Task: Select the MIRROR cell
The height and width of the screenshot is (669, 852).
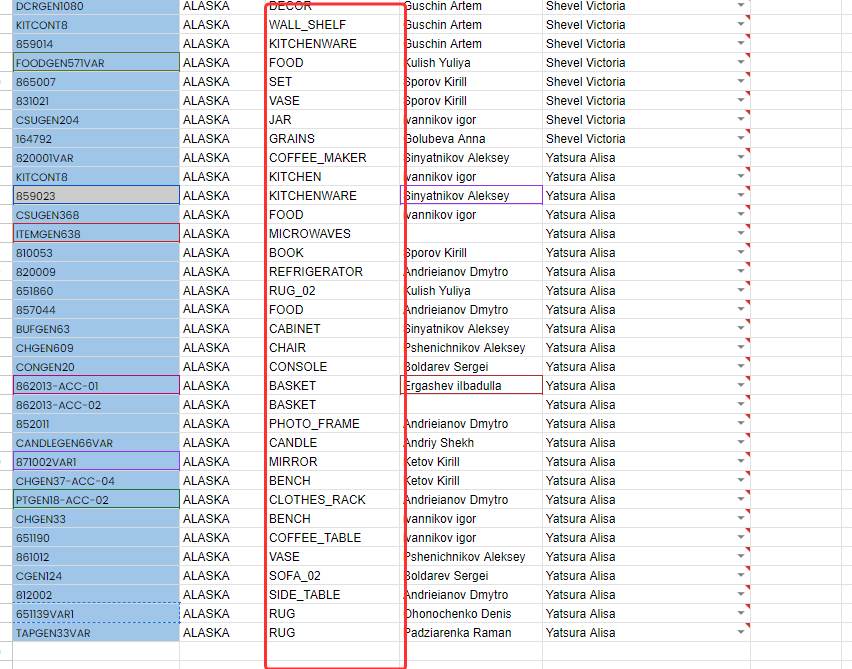Action: (332, 461)
